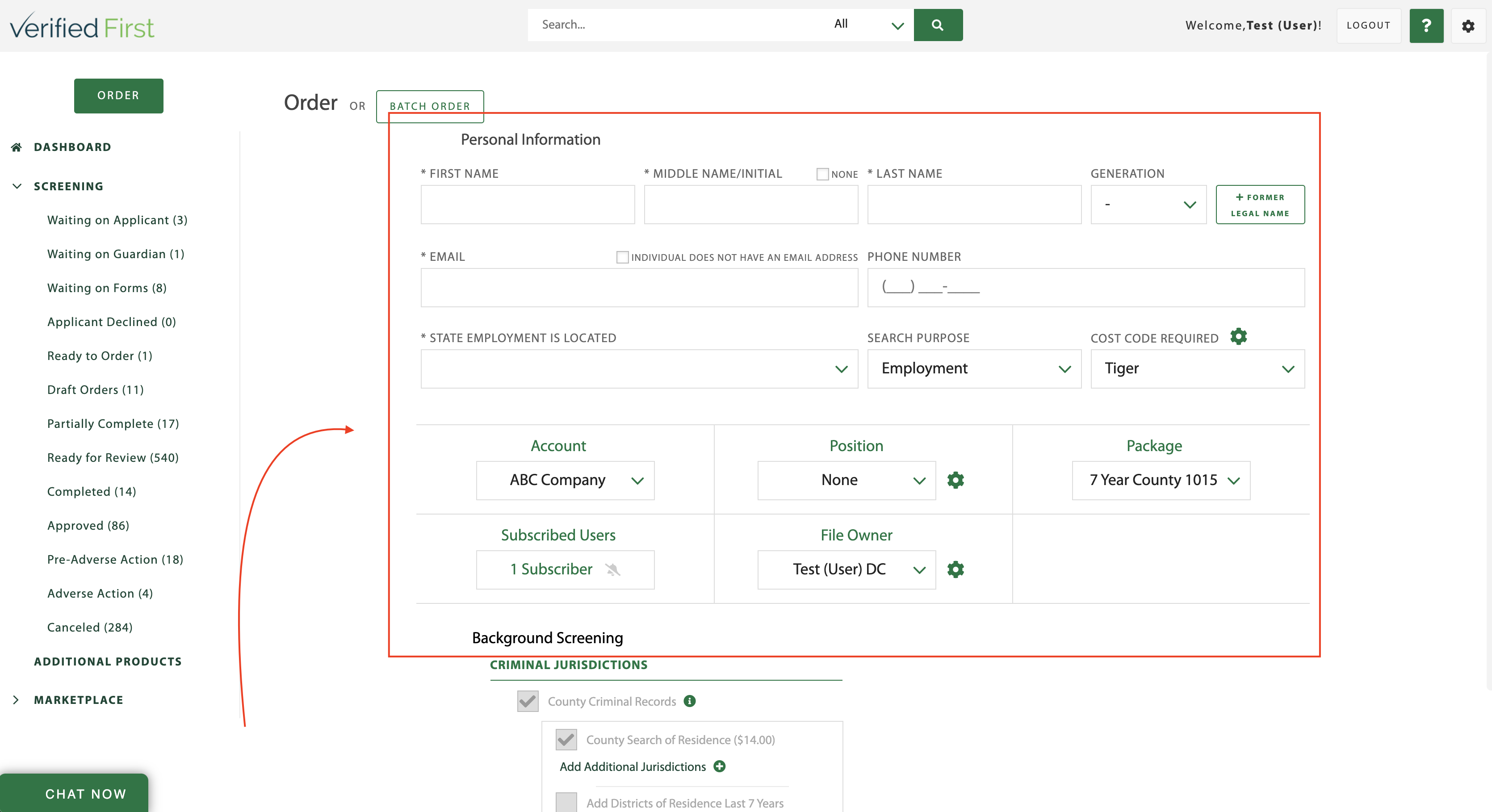Image resolution: width=1492 pixels, height=812 pixels.
Task: Open Adverse Action (4)
Action: [x=100, y=593]
